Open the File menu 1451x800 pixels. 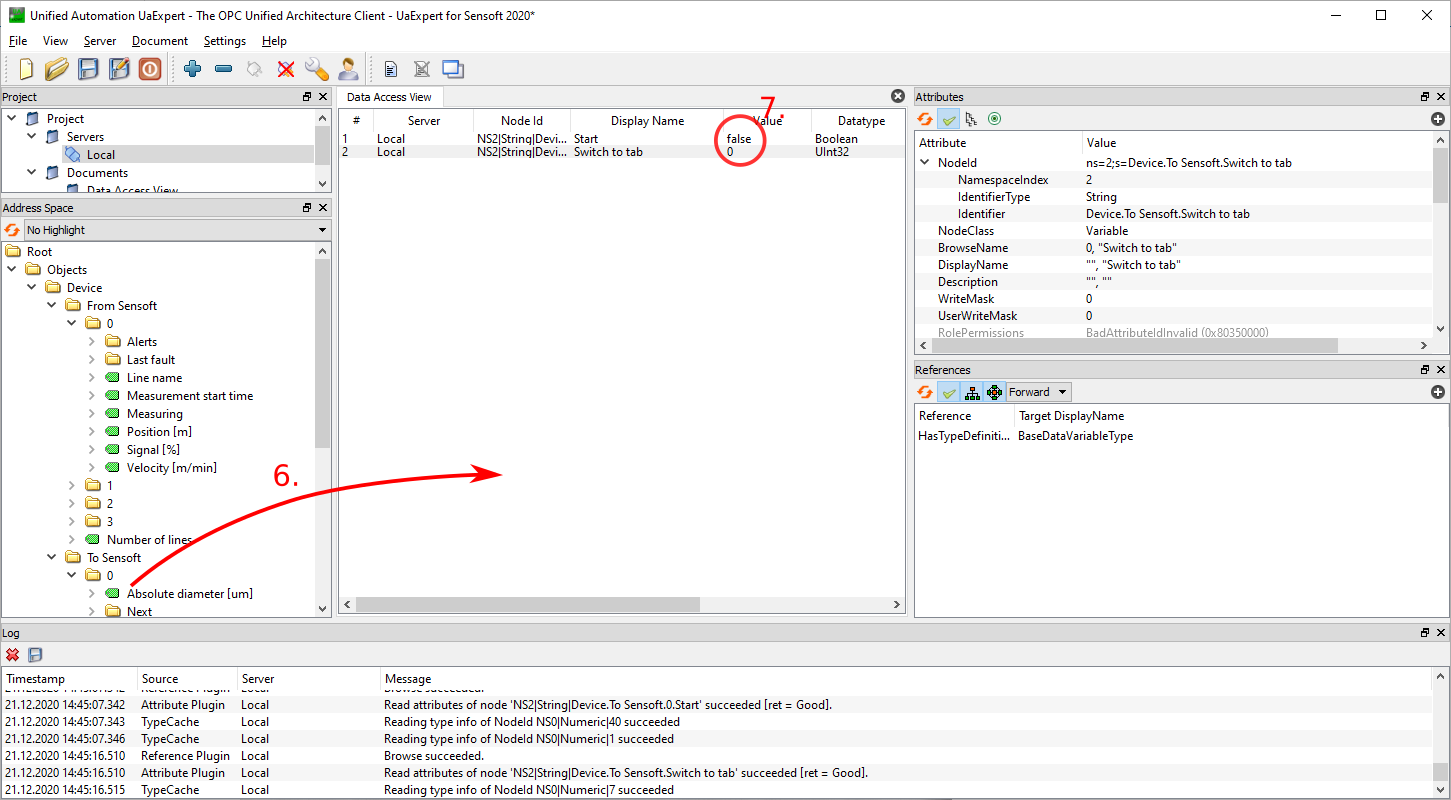(x=18, y=41)
